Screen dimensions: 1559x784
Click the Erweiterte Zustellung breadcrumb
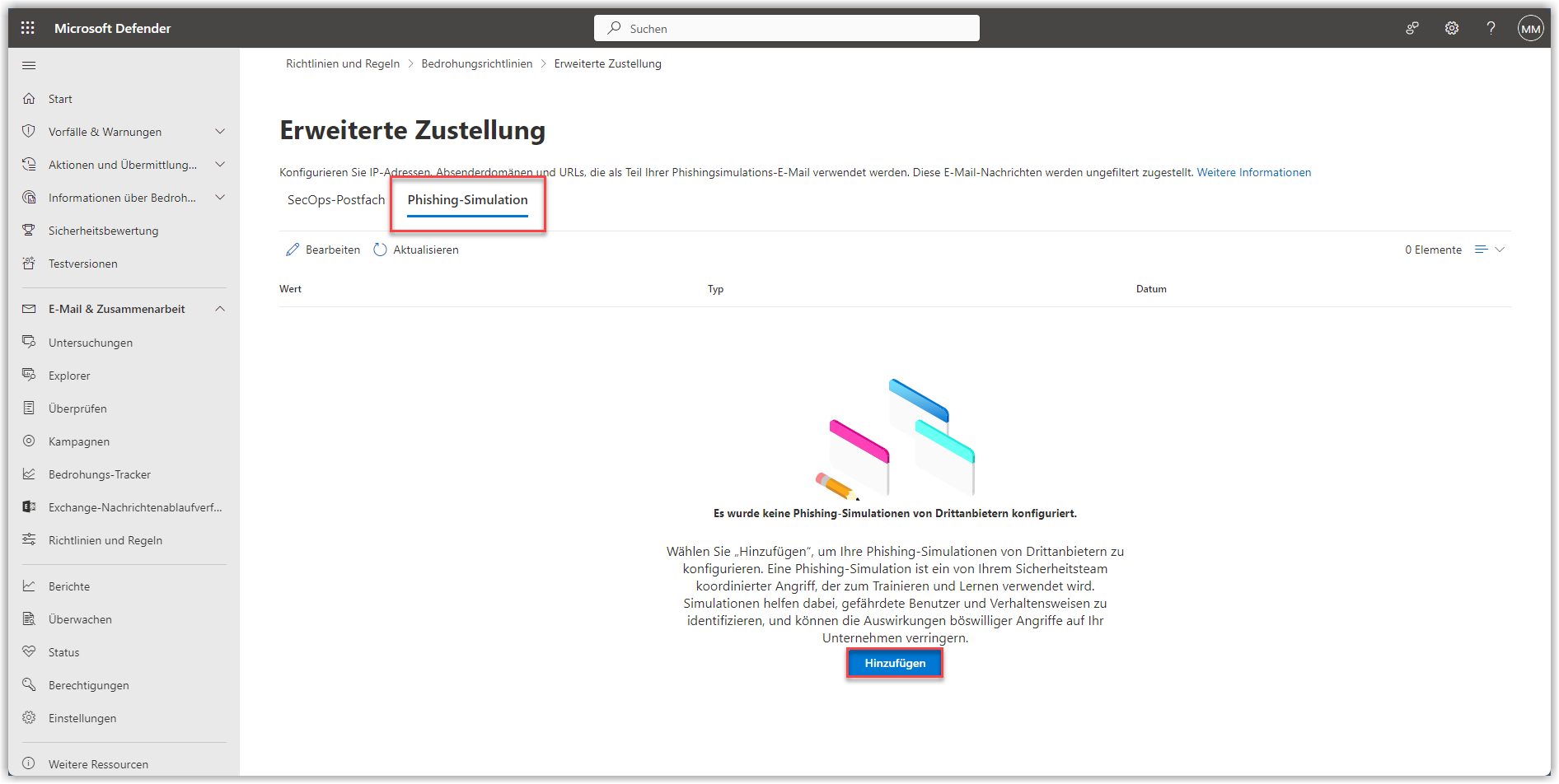[607, 63]
